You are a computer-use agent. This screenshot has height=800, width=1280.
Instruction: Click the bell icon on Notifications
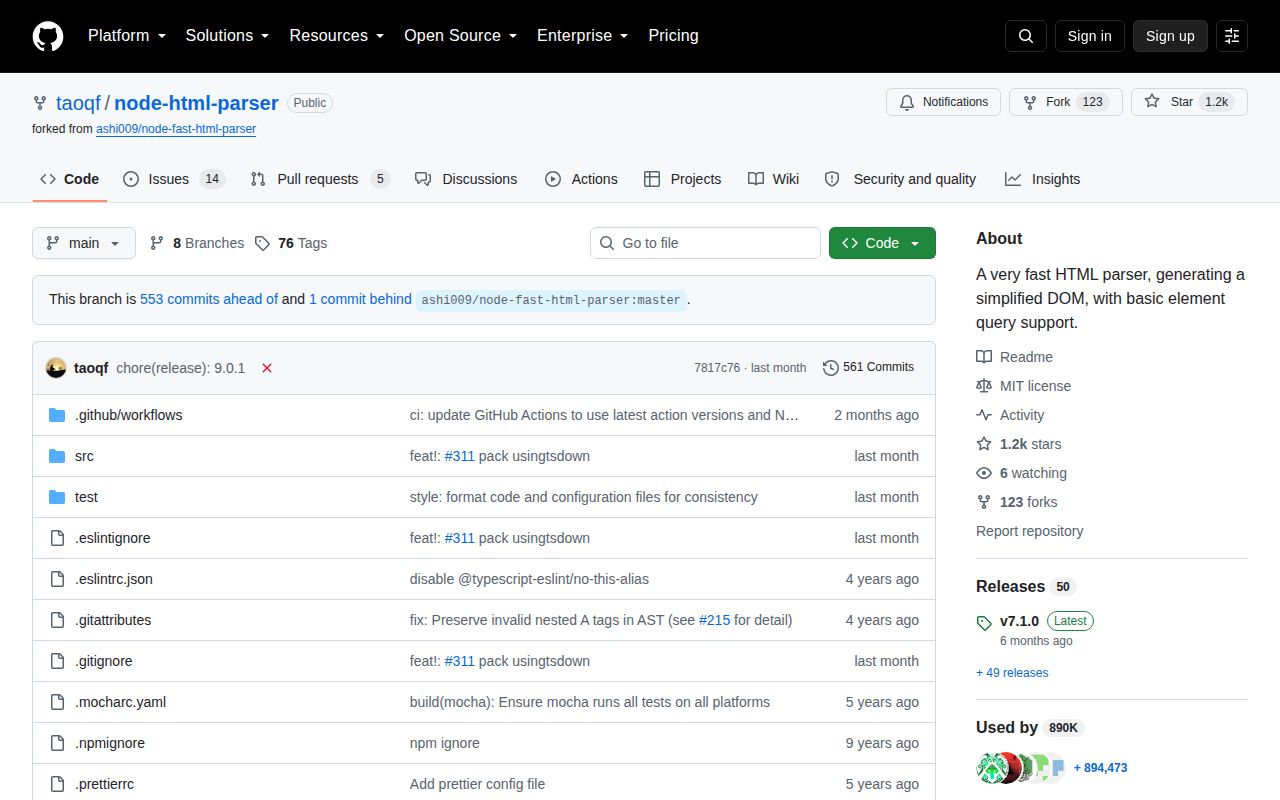907,102
